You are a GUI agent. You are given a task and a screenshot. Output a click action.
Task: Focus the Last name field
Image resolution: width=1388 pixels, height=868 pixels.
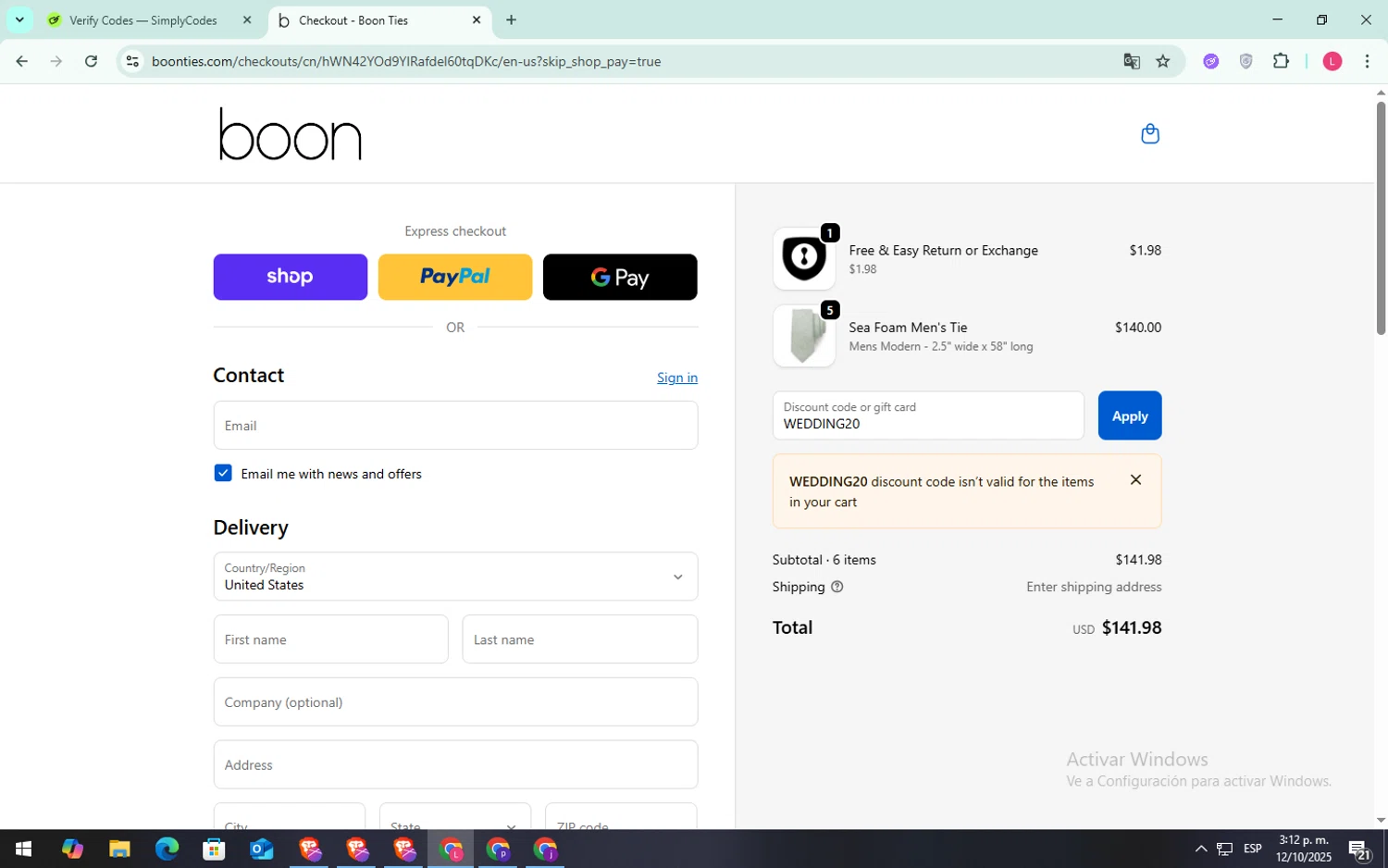click(x=580, y=639)
